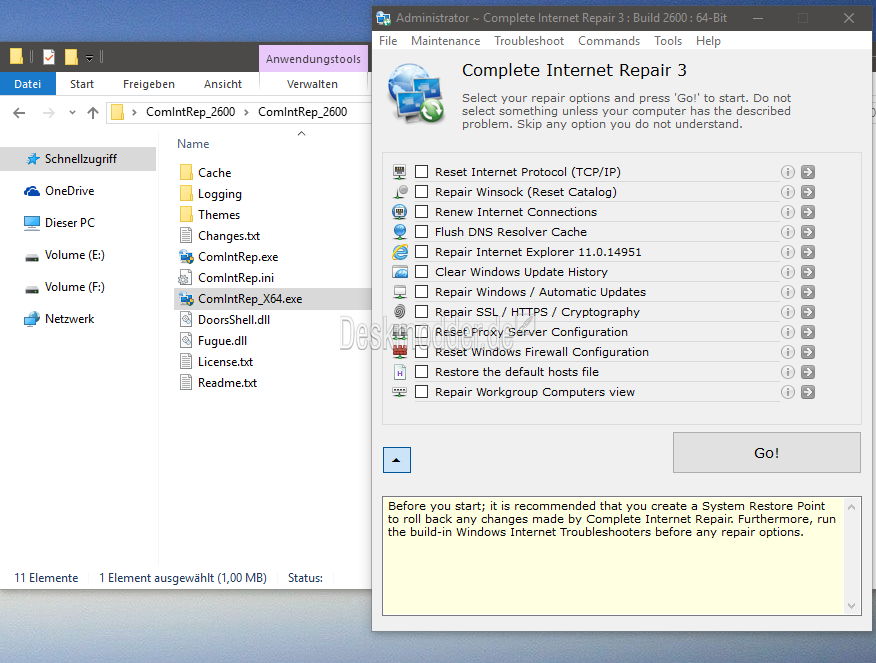The height and width of the screenshot is (663, 876).
Task: Toggle Flush DNS Resolver Cache checkbox
Action: click(422, 231)
